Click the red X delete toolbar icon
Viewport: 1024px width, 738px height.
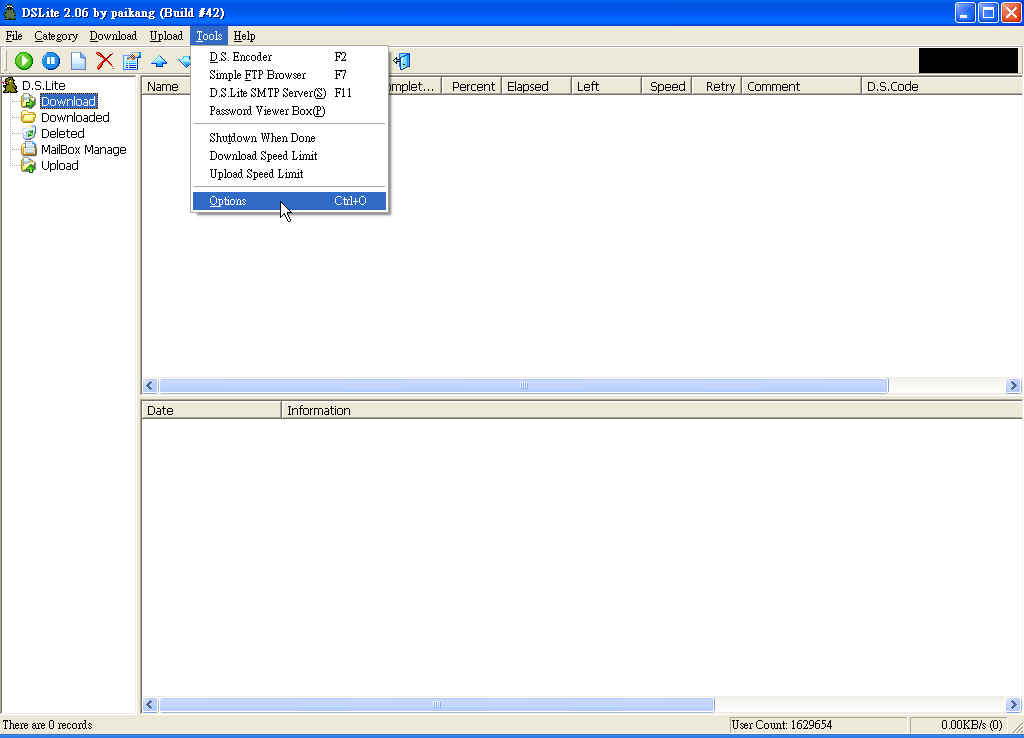pos(104,61)
